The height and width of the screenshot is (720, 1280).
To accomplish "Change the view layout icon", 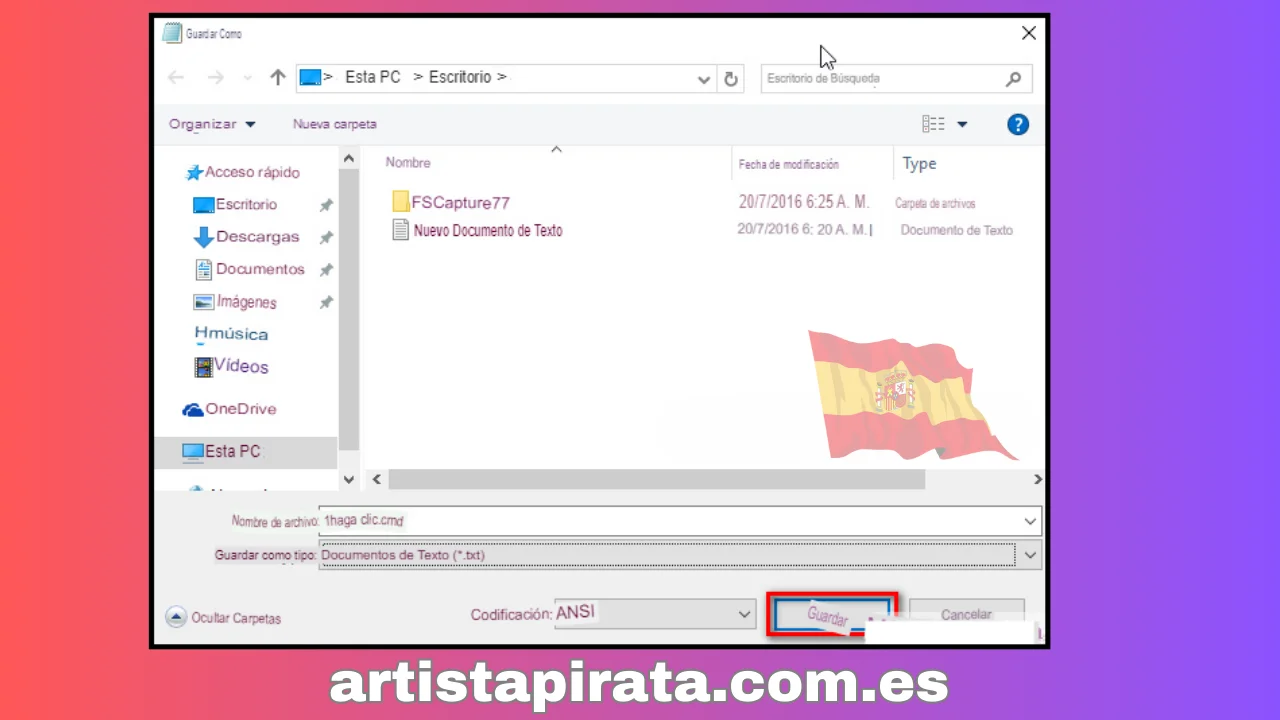I will tap(933, 124).
